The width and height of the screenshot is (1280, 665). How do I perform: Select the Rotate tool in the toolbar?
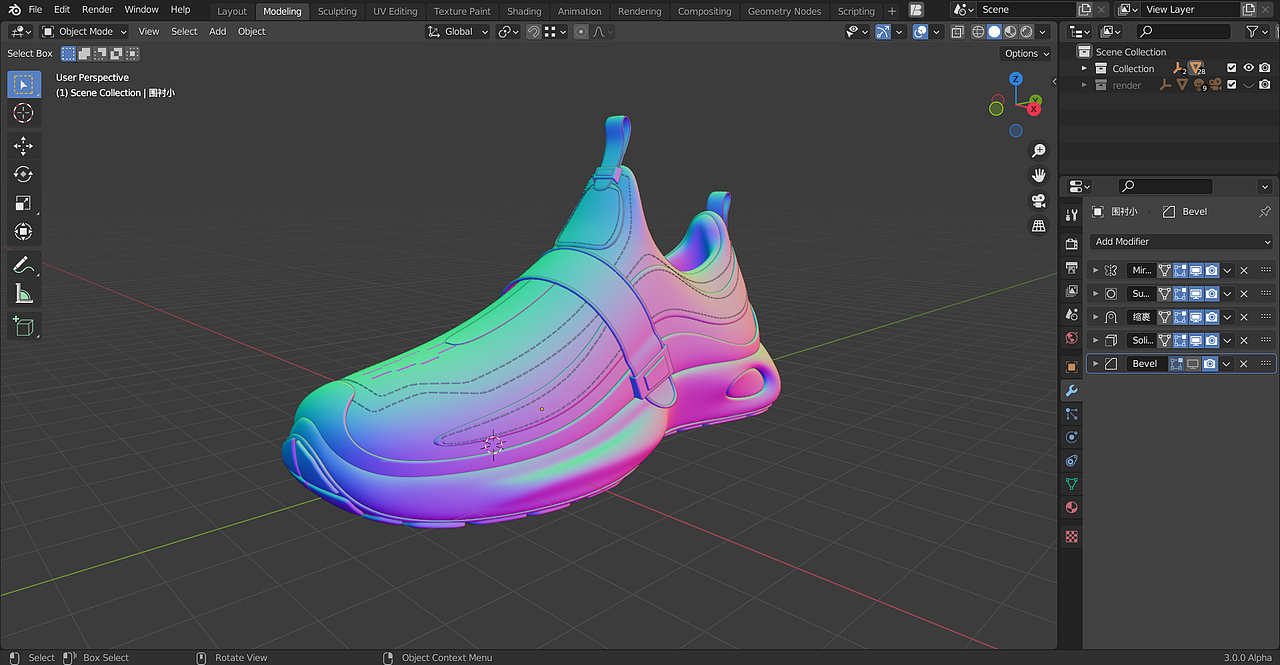point(24,174)
